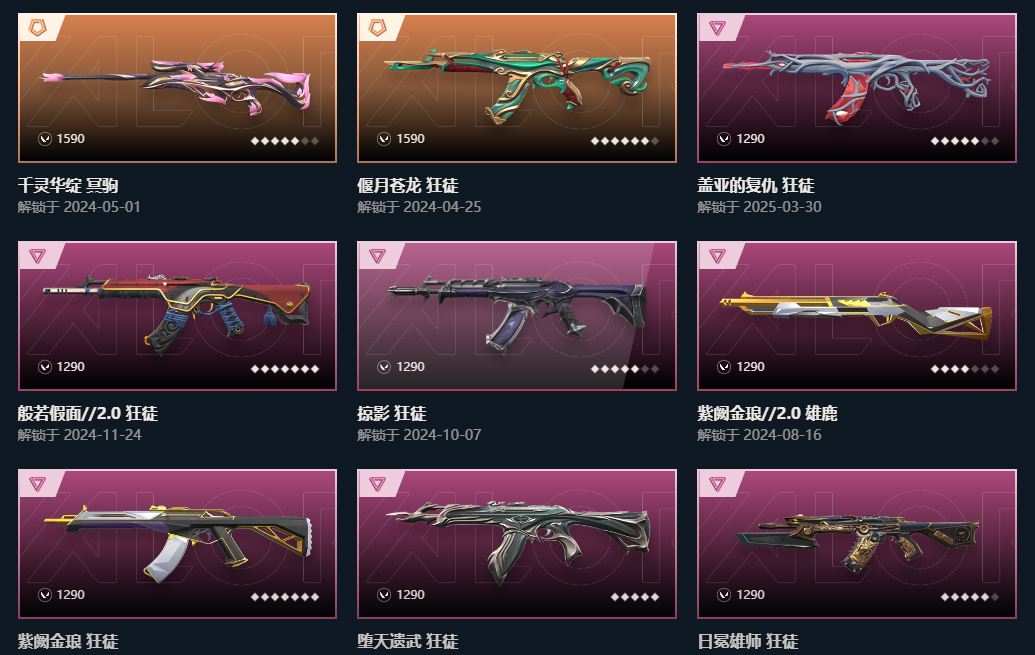The image size is (1035, 655).
Task: Select the gold shotgun 紫阙金琅//2.0 雄鹿 image
Action: click(x=857, y=314)
